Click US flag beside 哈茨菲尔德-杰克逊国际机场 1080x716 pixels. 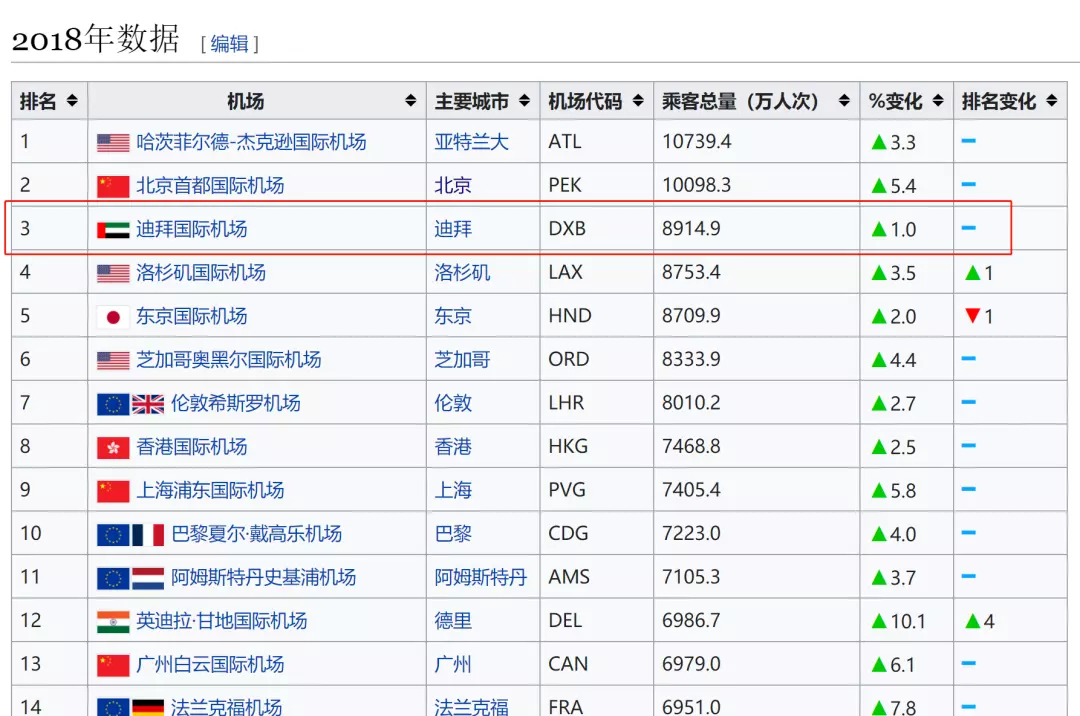pos(113,143)
